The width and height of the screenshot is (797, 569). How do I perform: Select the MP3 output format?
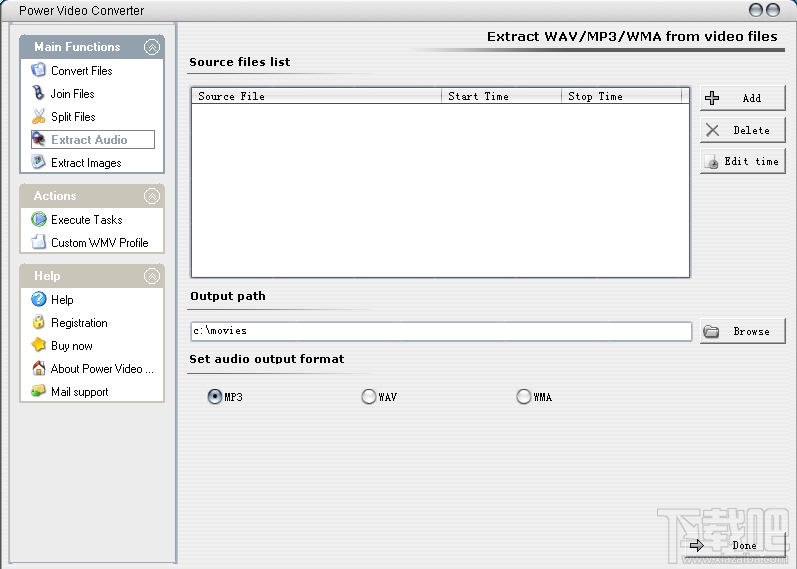(214, 396)
